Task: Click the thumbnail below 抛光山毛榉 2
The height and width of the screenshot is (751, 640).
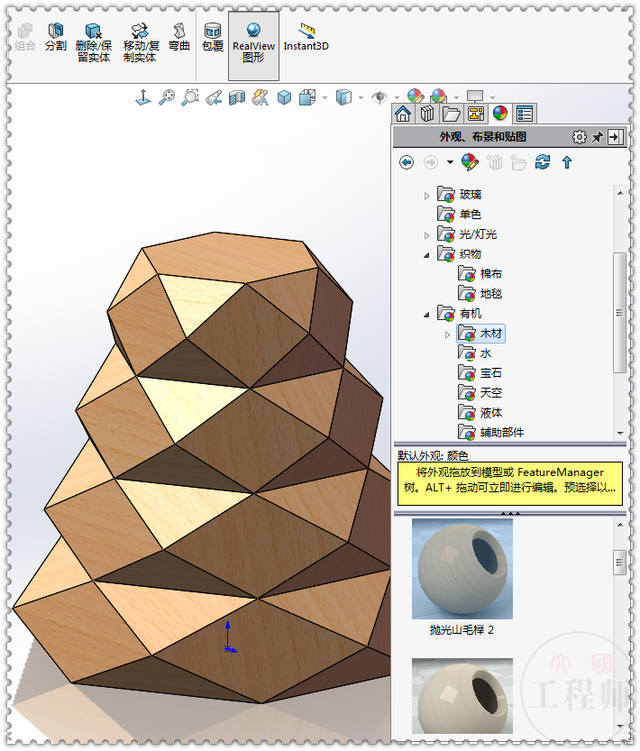Action: (462, 696)
